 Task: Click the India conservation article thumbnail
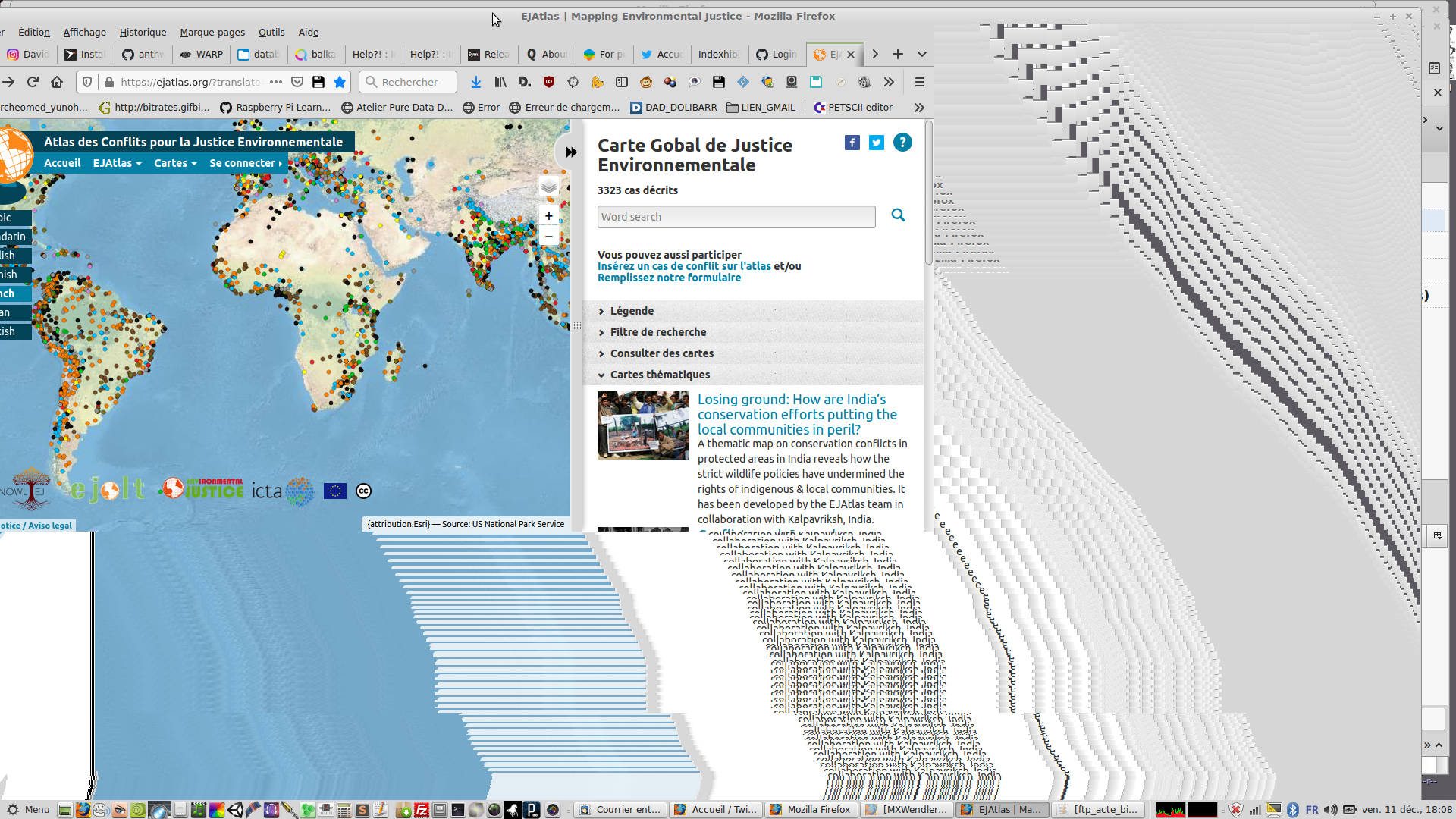coord(642,425)
